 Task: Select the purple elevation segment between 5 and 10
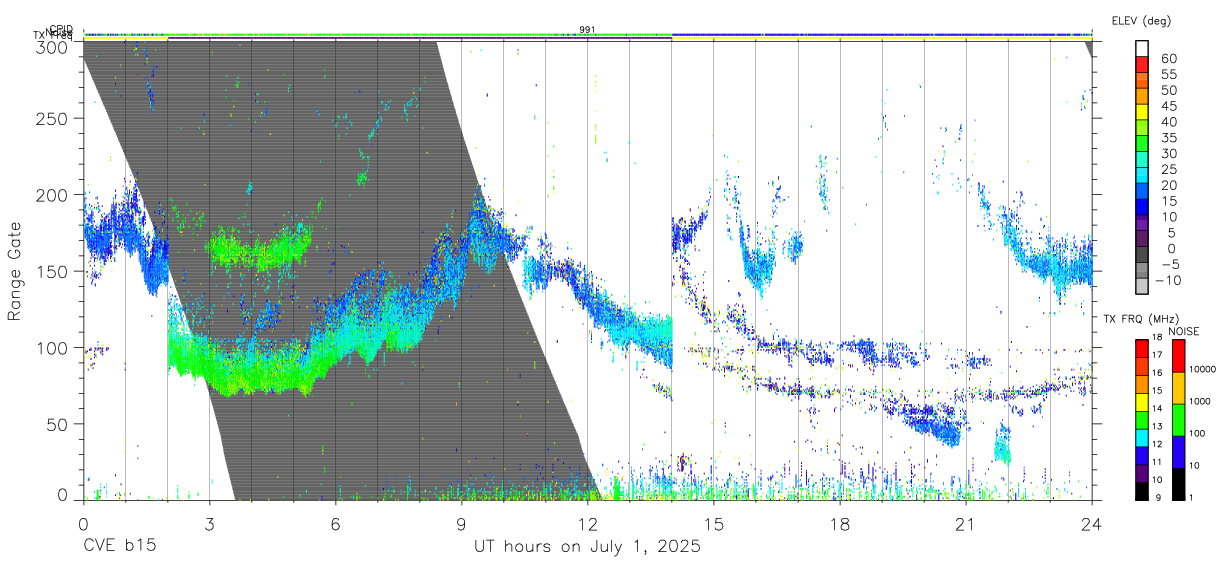click(1142, 224)
